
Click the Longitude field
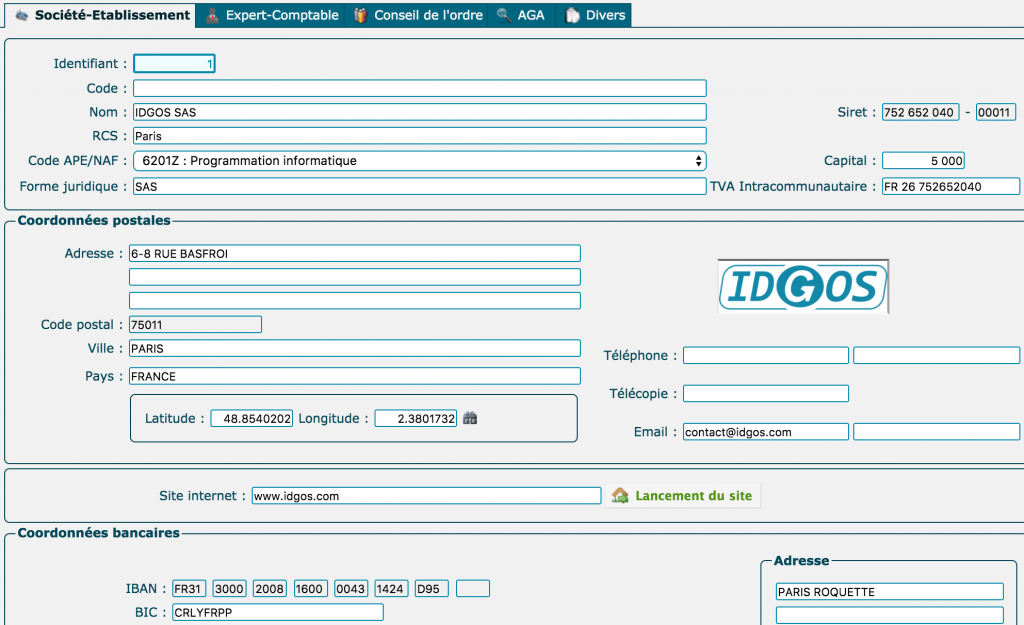point(415,418)
